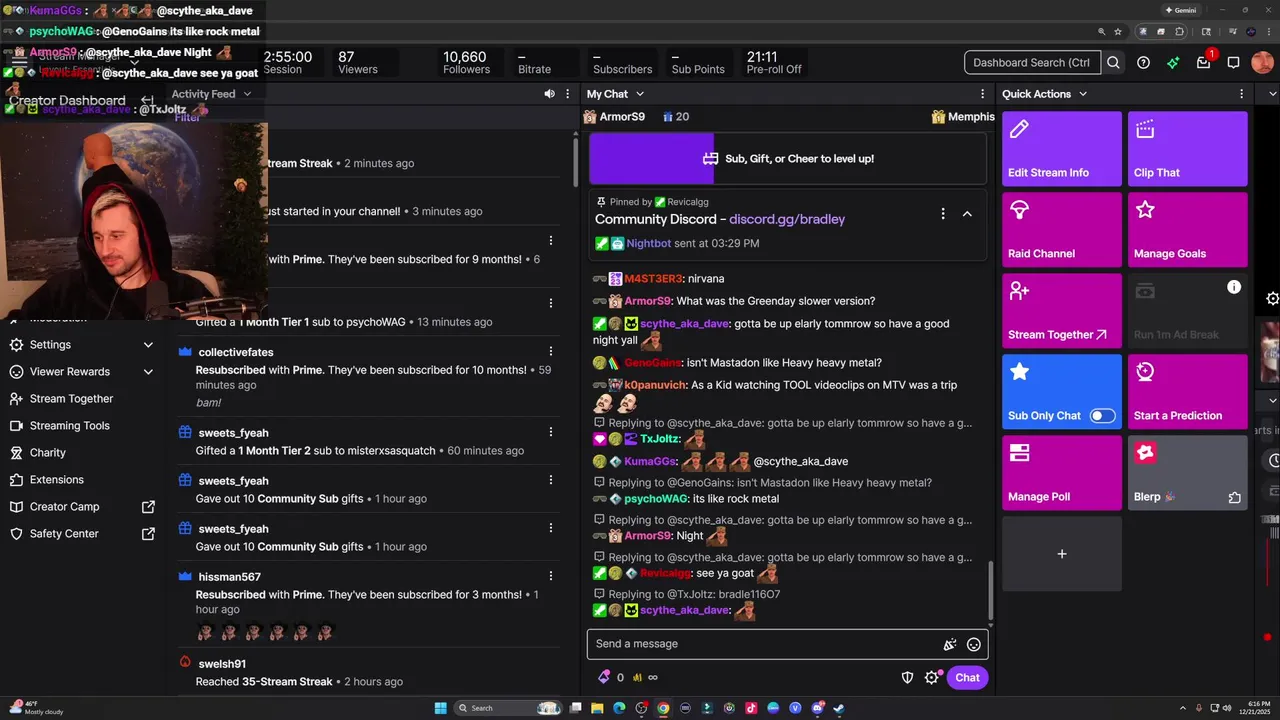Click username collectivefates in activity feed
The height and width of the screenshot is (720, 1280).
pyautogui.click(x=236, y=352)
